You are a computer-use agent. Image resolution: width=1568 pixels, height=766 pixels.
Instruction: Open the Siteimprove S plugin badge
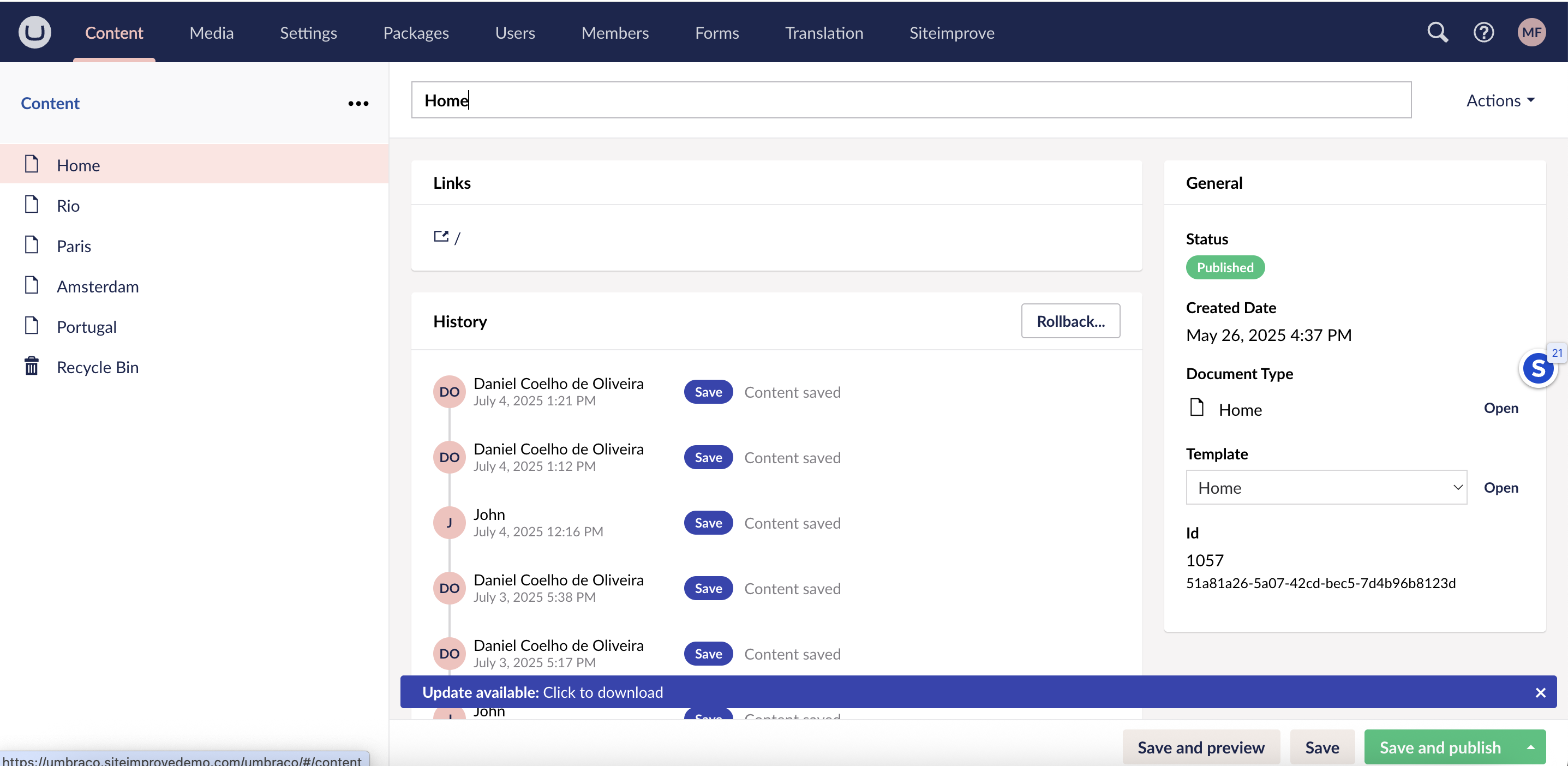(1537, 368)
